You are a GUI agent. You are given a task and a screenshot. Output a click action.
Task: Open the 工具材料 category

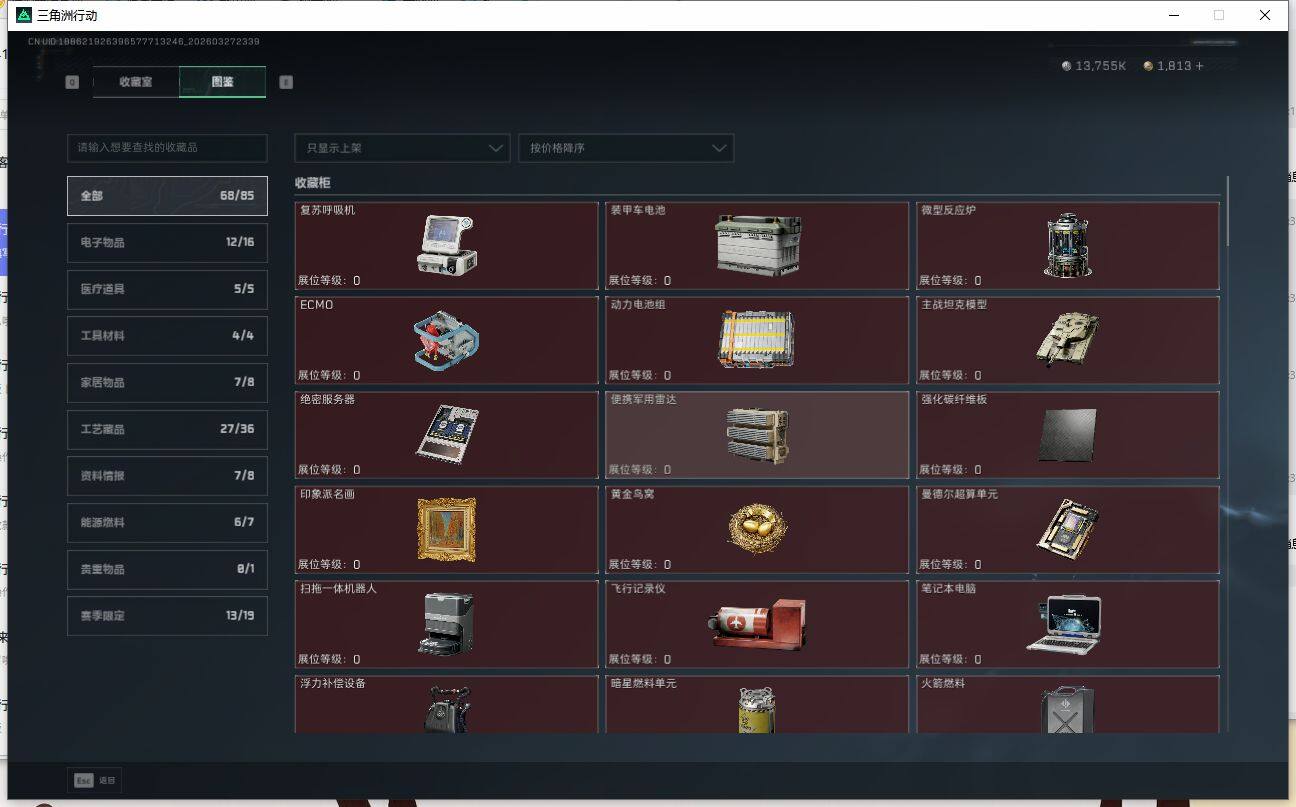coord(167,336)
